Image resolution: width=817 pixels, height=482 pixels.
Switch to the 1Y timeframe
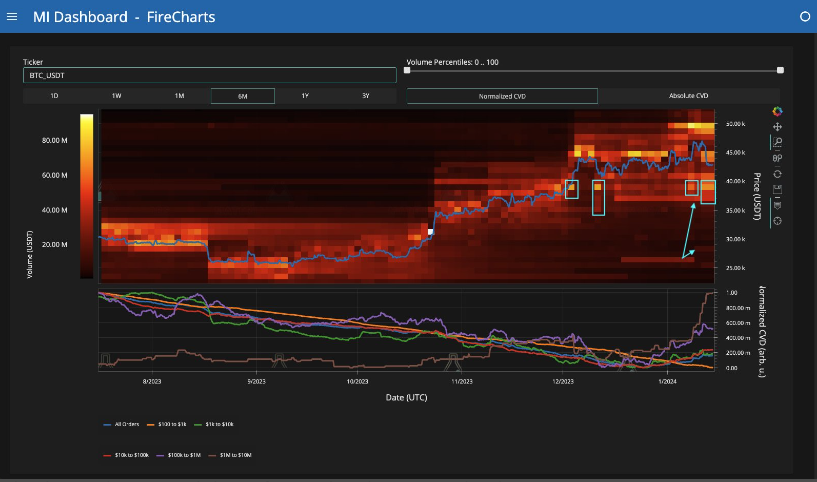[x=305, y=96]
